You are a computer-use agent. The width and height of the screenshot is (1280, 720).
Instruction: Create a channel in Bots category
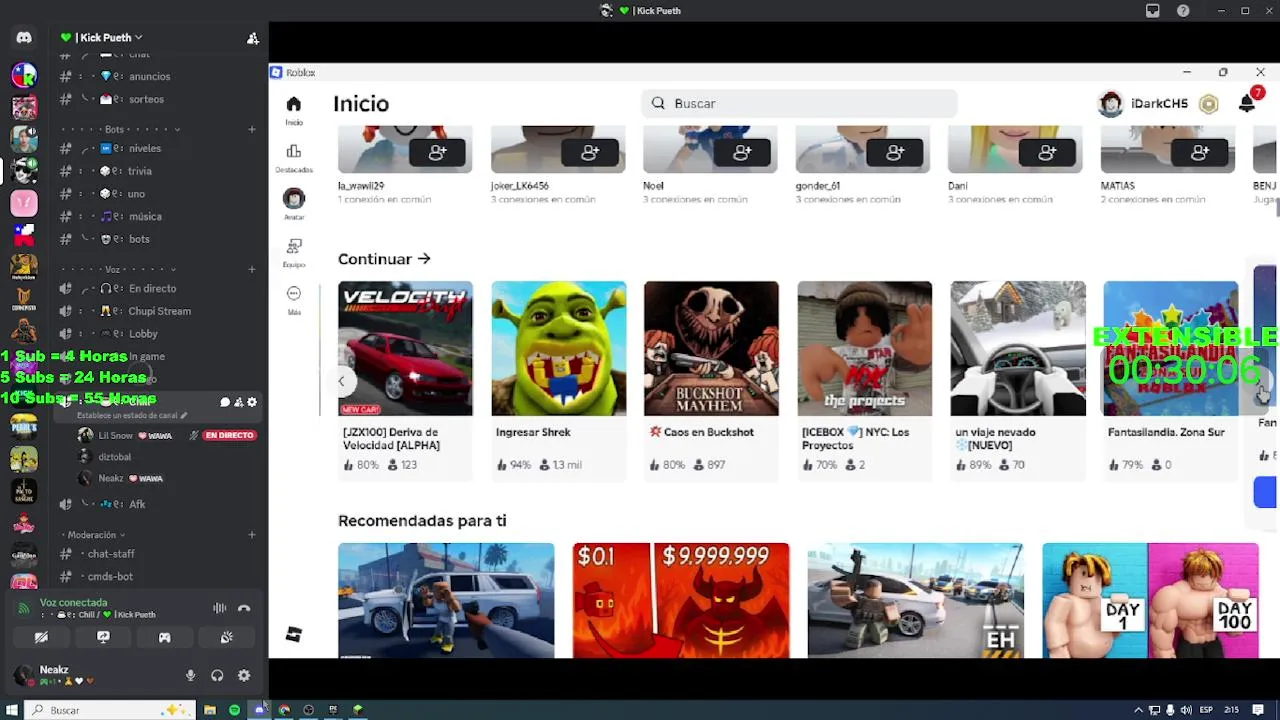(x=252, y=129)
